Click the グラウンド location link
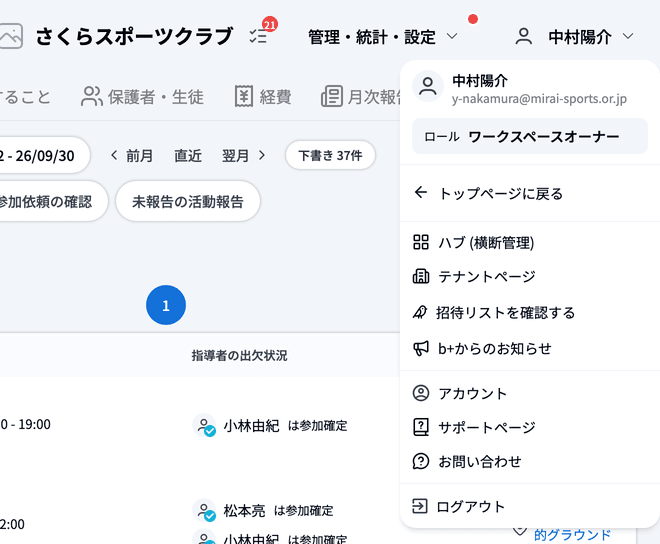The width and height of the screenshot is (660, 544). pyautogui.click(x=572, y=535)
